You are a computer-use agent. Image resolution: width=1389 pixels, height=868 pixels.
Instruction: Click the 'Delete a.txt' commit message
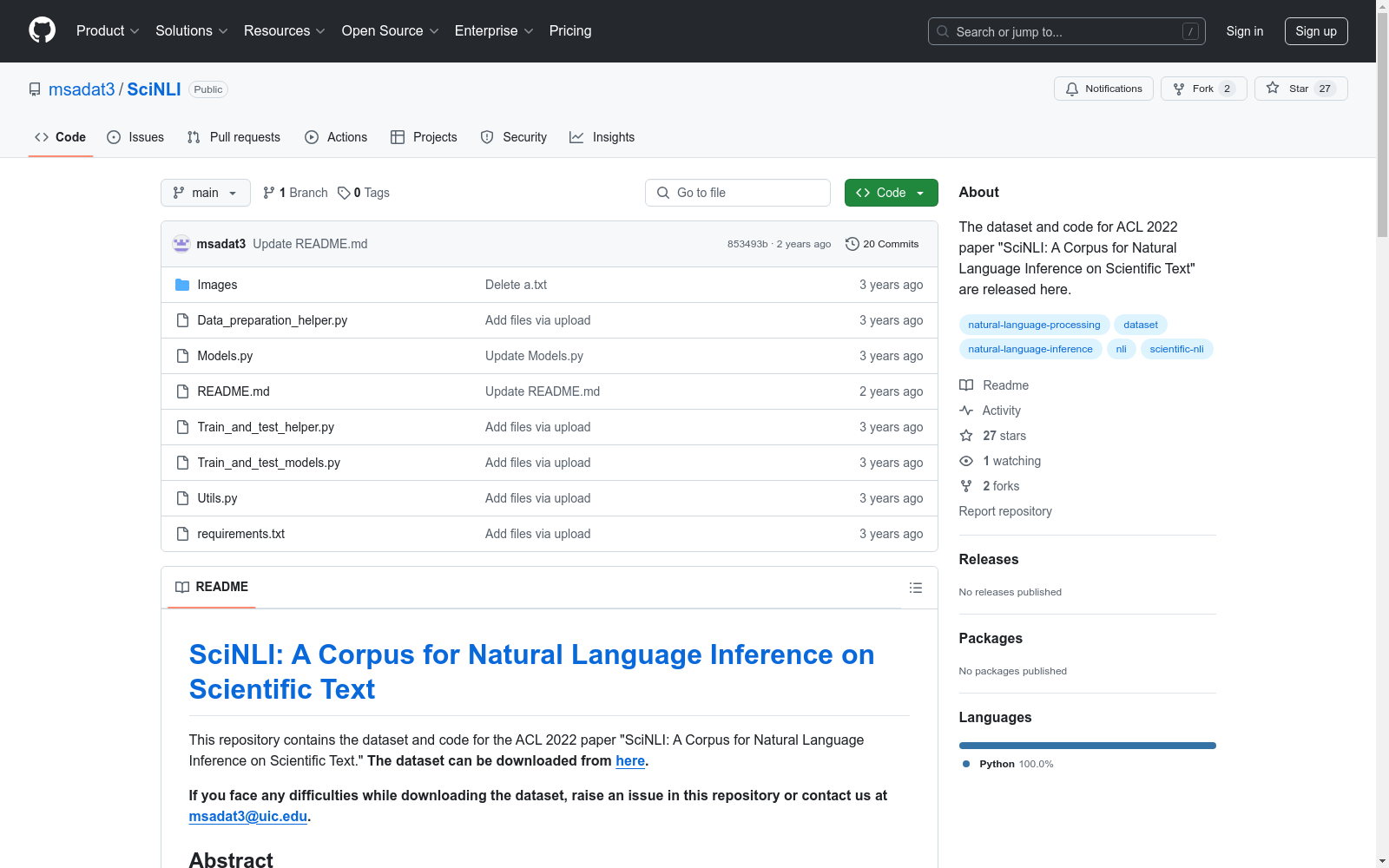516,285
